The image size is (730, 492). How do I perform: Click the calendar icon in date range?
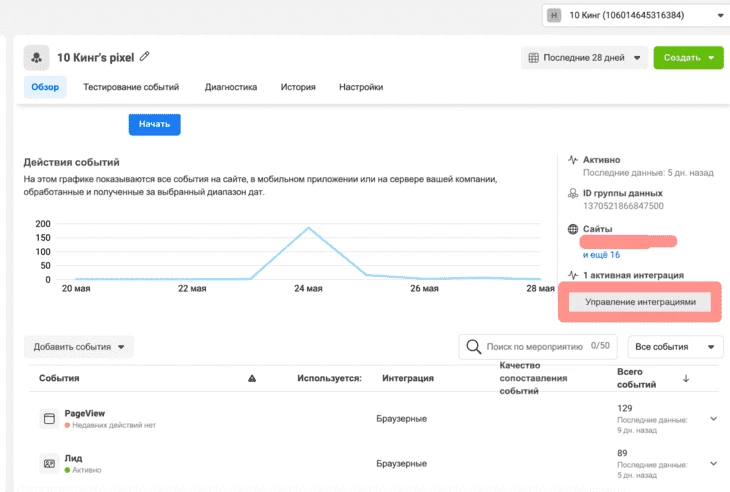pyautogui.click(x=534, y=58)
